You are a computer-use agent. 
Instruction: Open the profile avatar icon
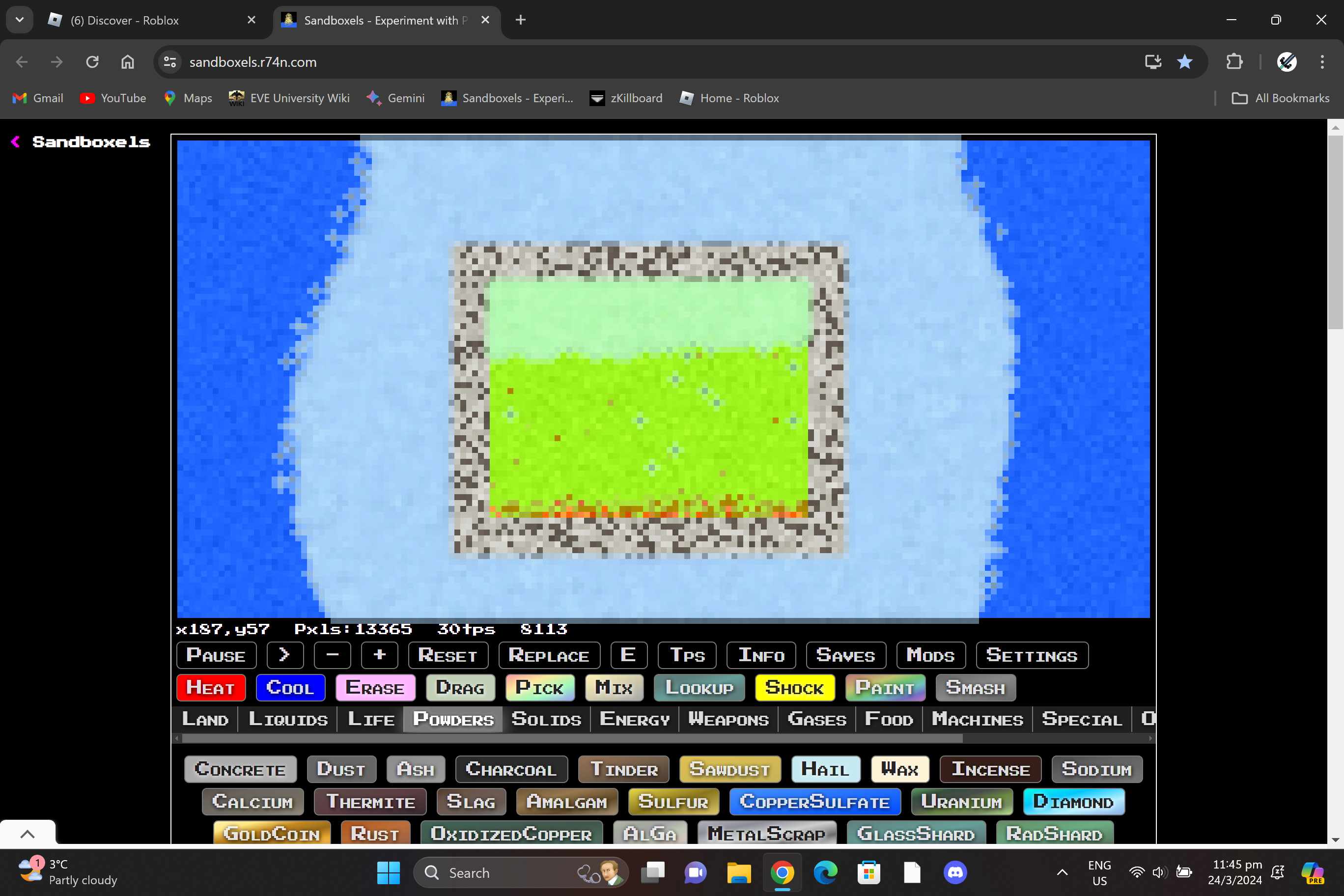point(1287,62)
